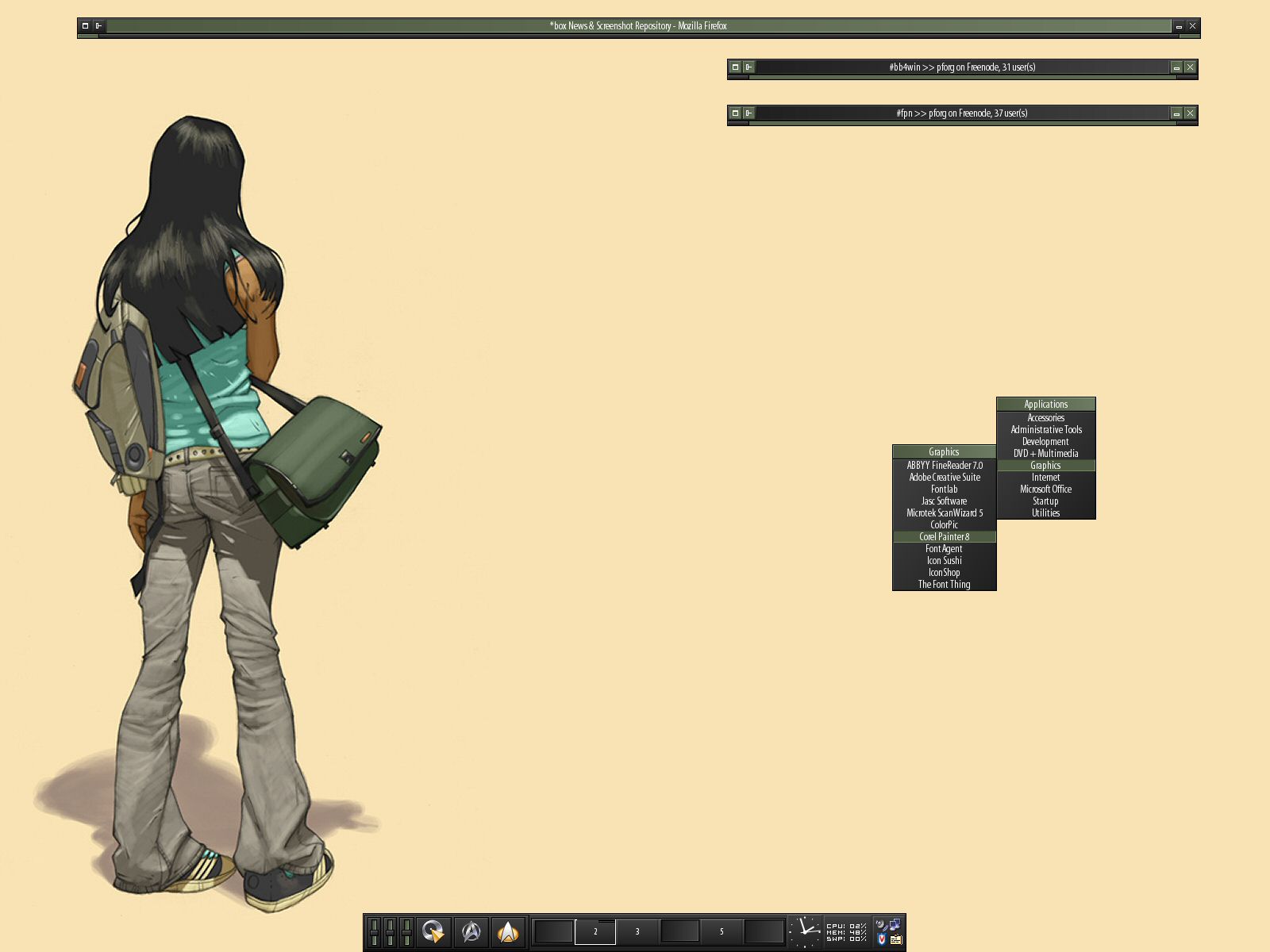The height and width of the screenshot is (952, 1270).
Task: Adjust the first taskbar mixer slider
Action: (x=375, y=932)
